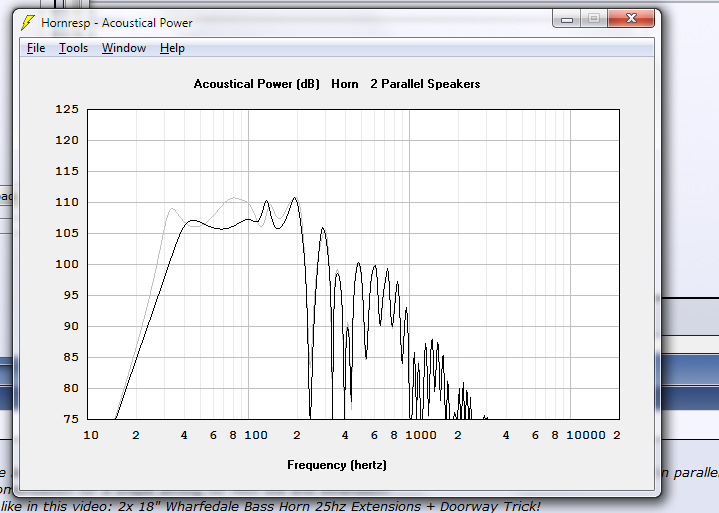The image size is (719, 513).
Task: Click the Hornresp lightning bolt icon
Action: coord(28,22)
